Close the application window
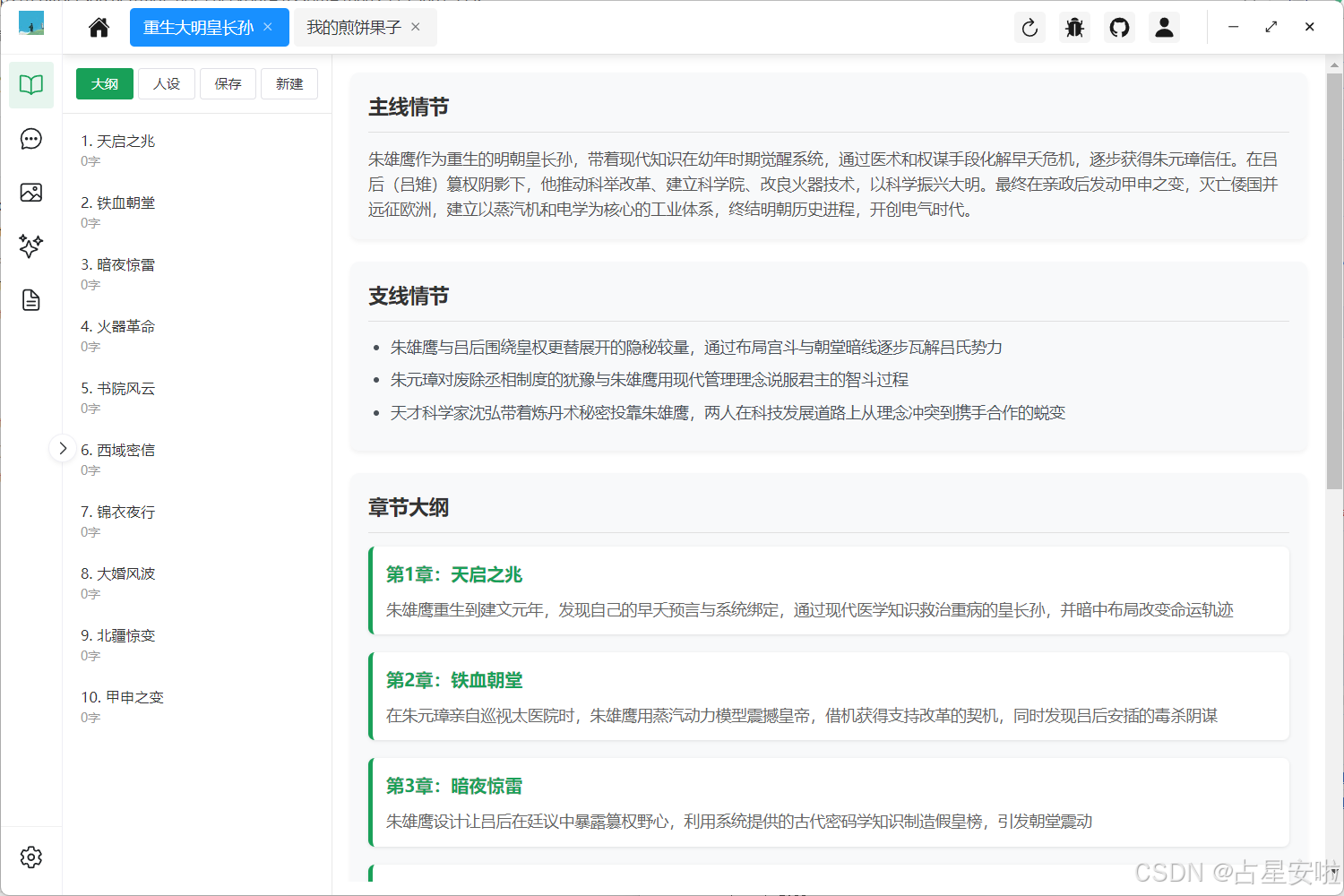 tap(1310, 27)
